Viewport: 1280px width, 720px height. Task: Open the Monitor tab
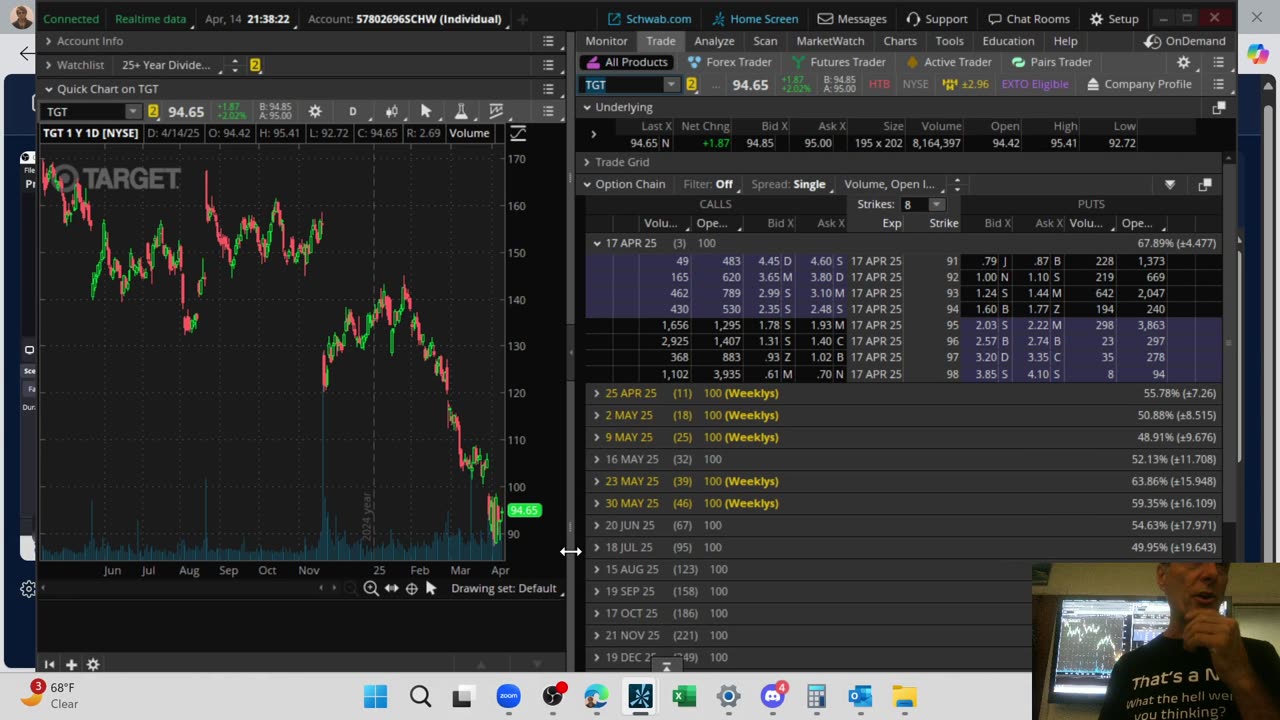(x=606, y=41)
